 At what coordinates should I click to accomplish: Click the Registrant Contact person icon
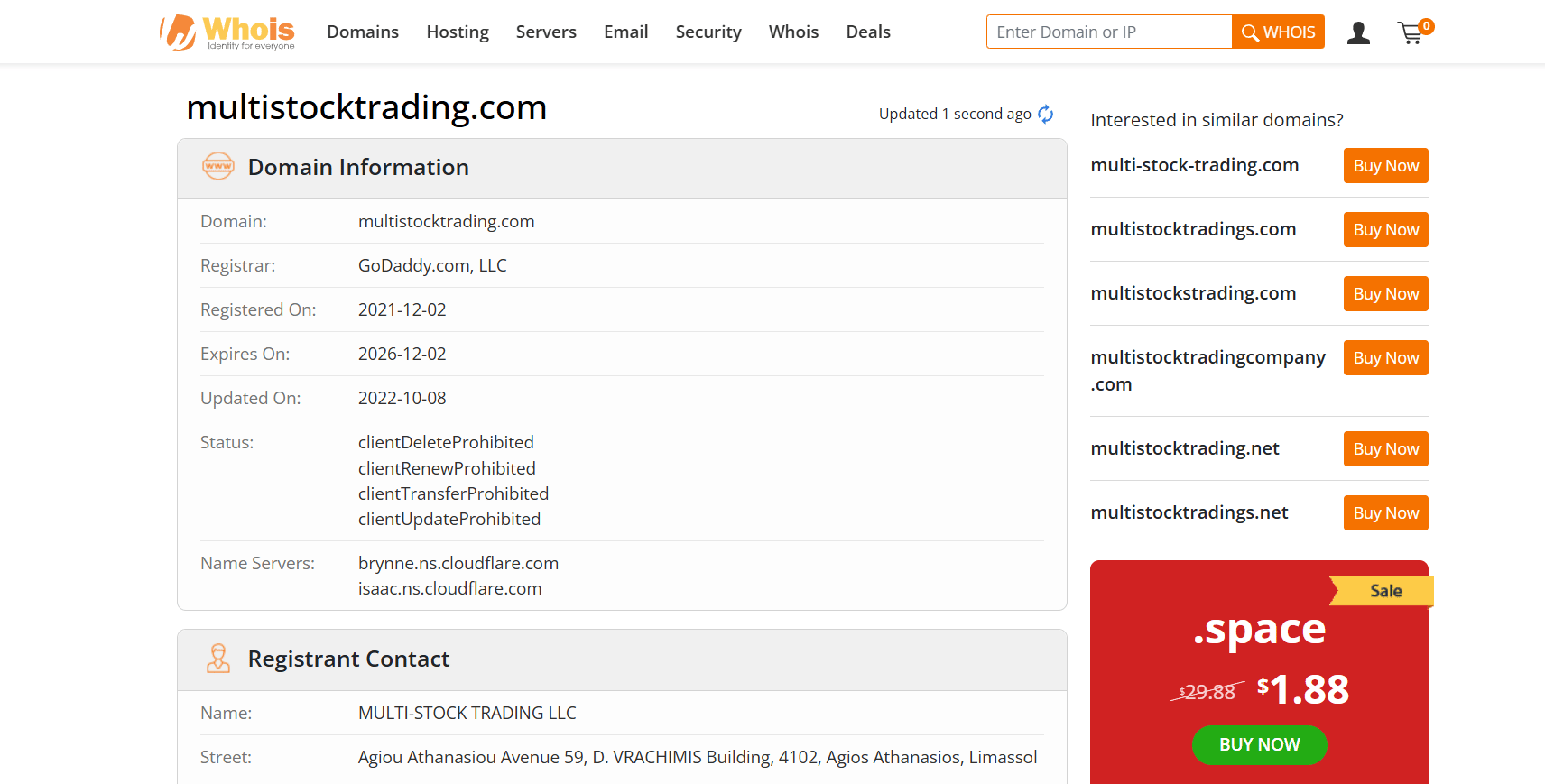pyautogui.click(x=218, y=659)
